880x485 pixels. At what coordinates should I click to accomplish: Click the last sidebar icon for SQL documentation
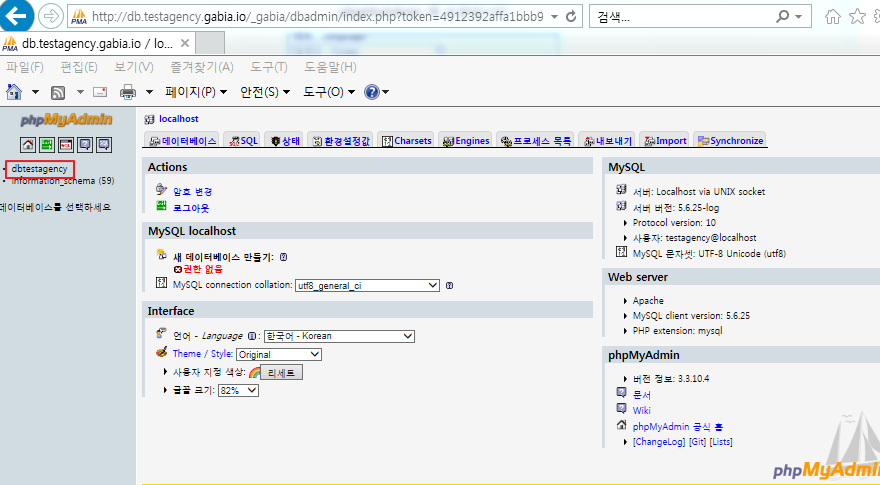click(x=104, y=145)
